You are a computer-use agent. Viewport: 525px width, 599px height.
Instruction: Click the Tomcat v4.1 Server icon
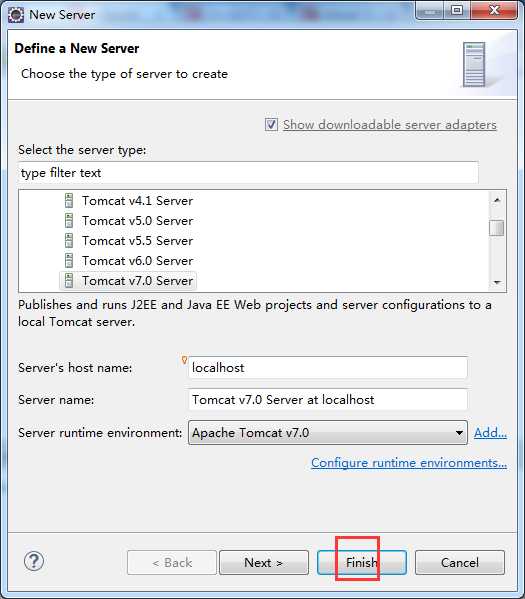(x=69, y=201)
